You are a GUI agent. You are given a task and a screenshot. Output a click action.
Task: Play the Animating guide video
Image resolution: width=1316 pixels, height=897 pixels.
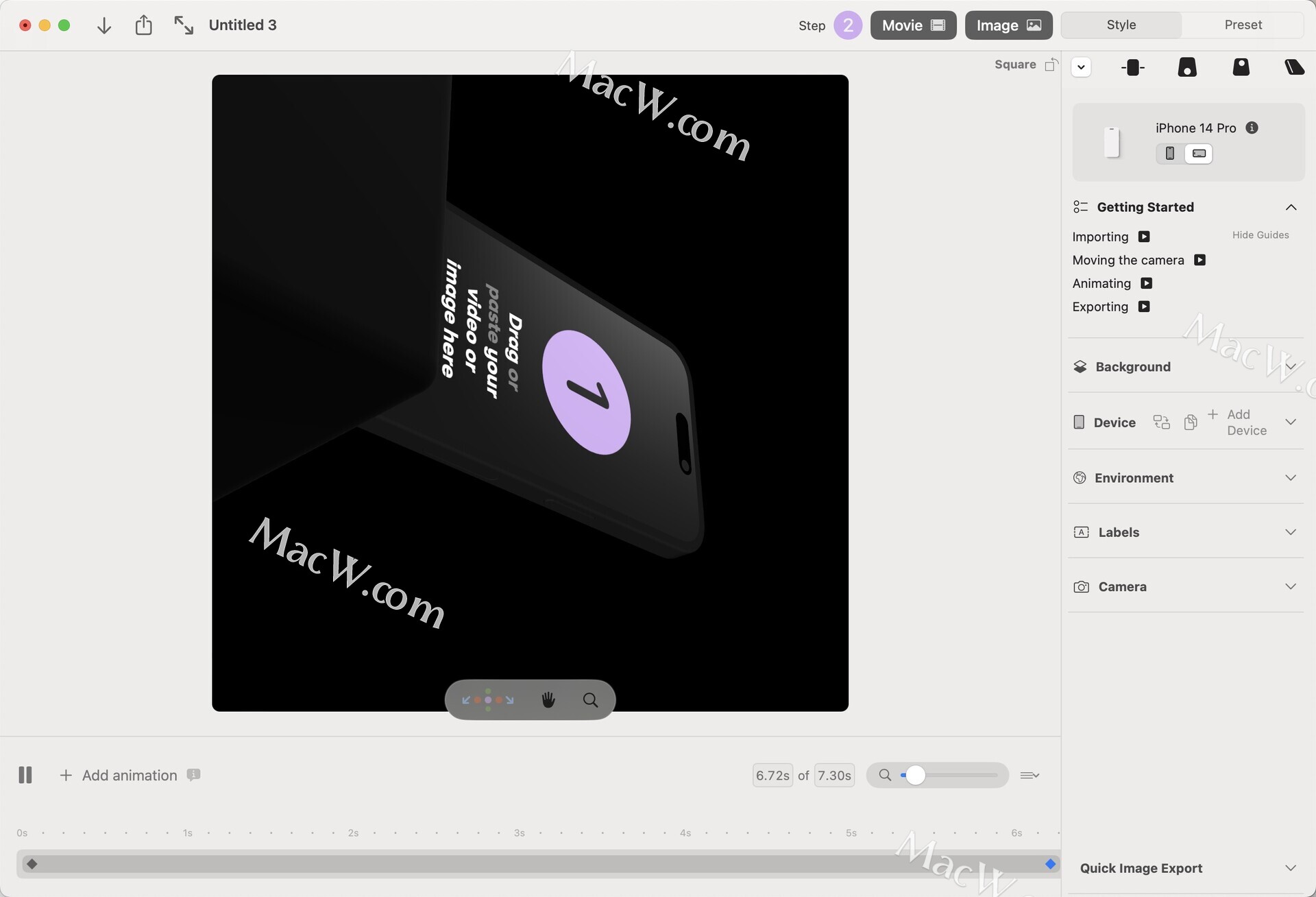point(1146,283)
